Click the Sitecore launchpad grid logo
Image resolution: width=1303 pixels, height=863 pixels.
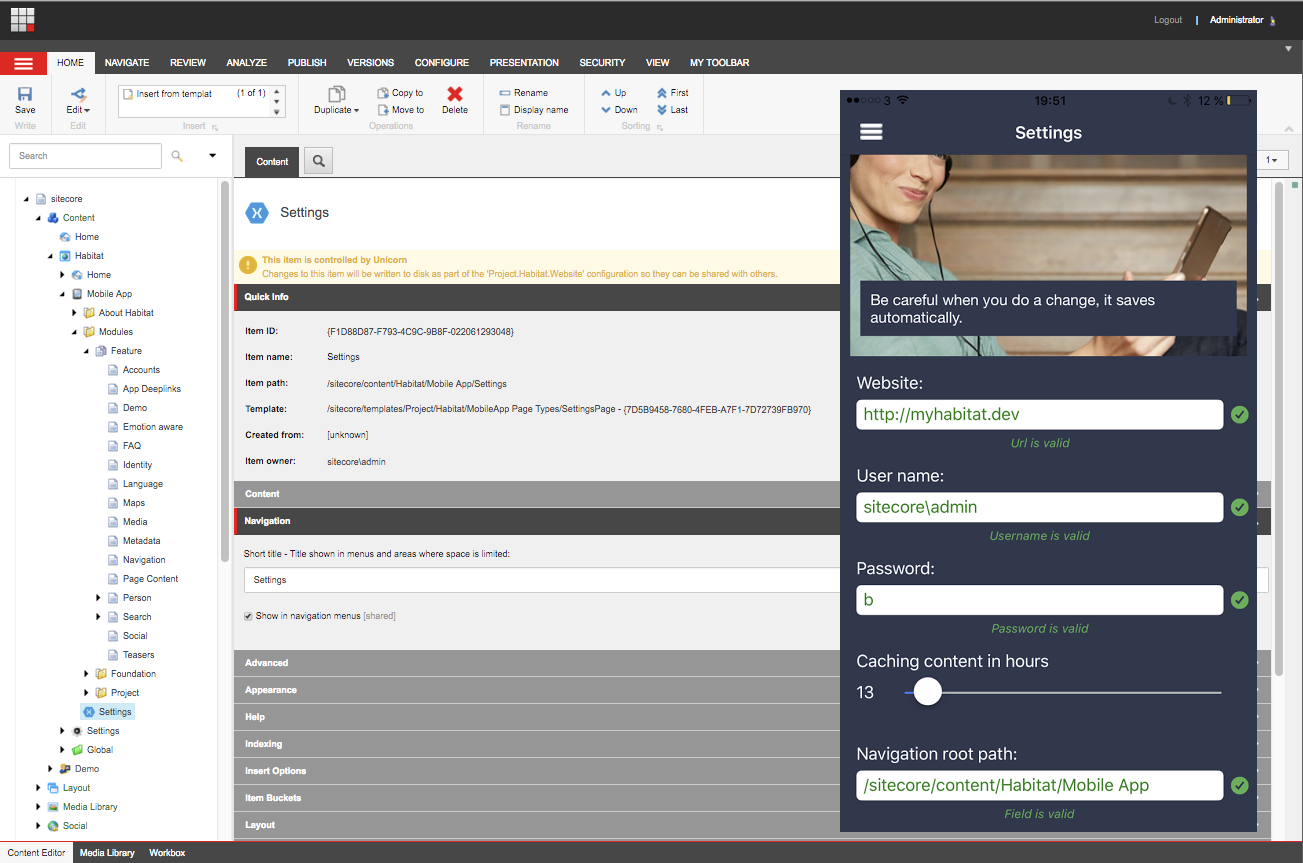tap(23, 19)
